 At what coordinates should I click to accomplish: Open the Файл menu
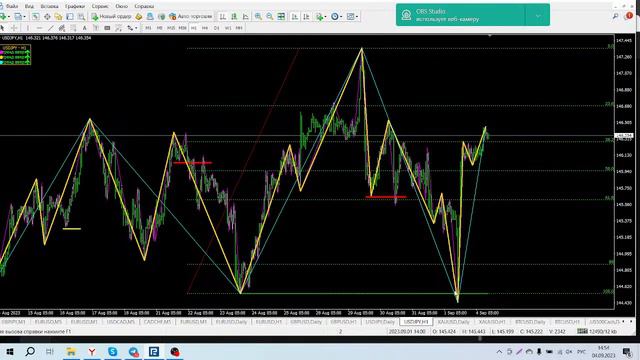[12, 6]
